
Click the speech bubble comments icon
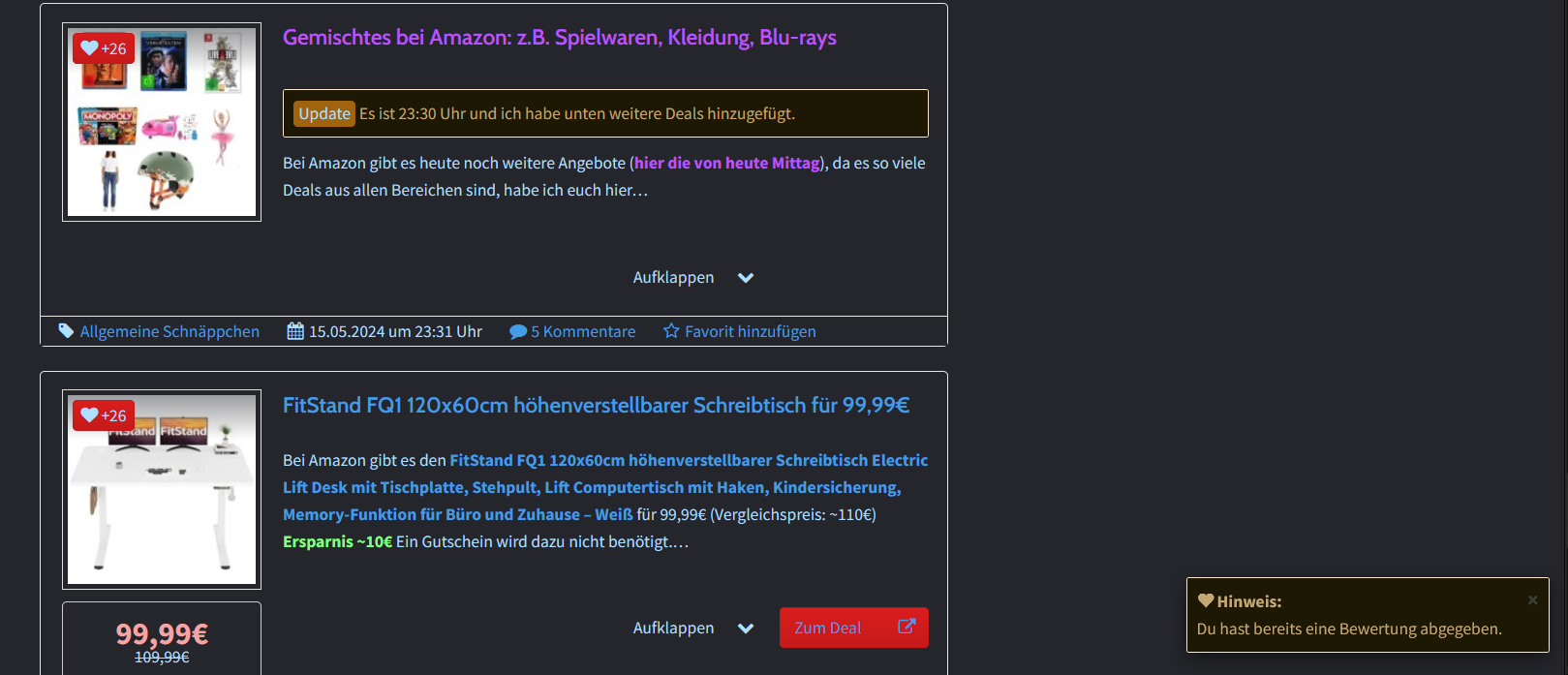click(x=518, y=331)
